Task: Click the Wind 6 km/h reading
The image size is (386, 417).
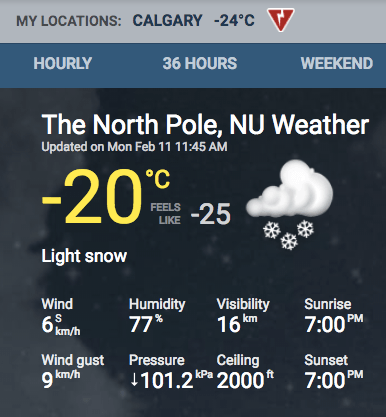Action: (x=61, y=317)
